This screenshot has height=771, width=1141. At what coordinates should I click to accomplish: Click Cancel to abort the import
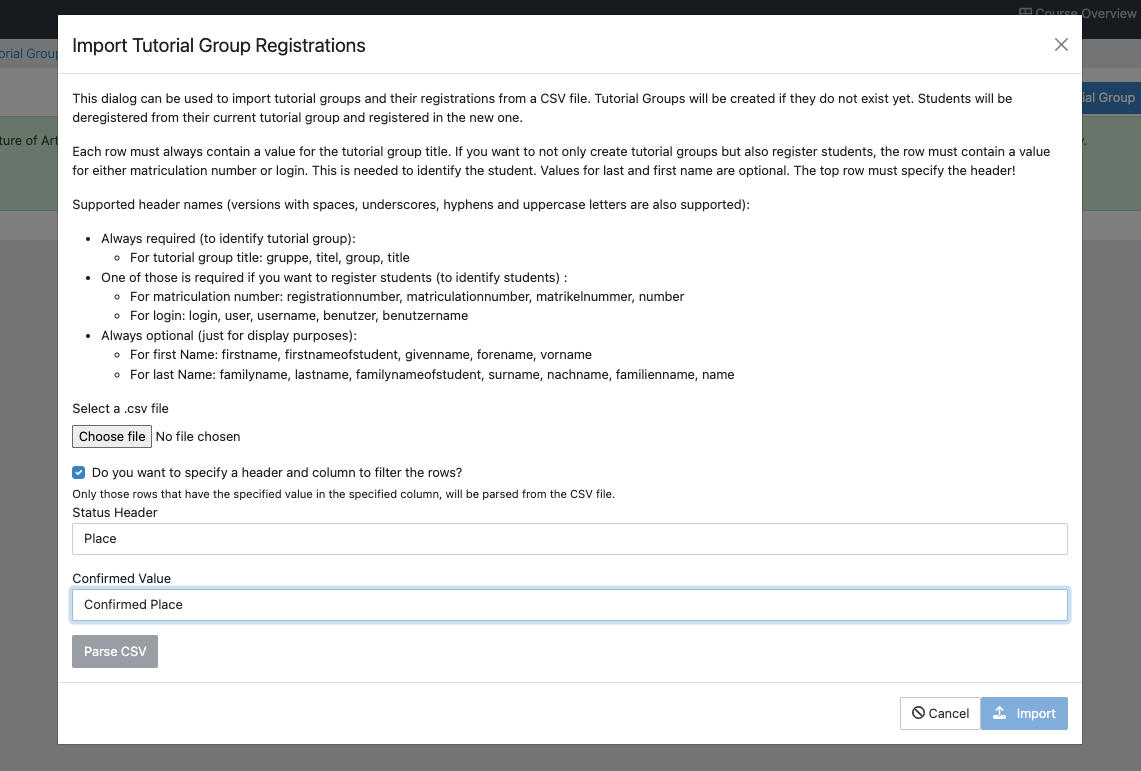(x=940, y=713)
